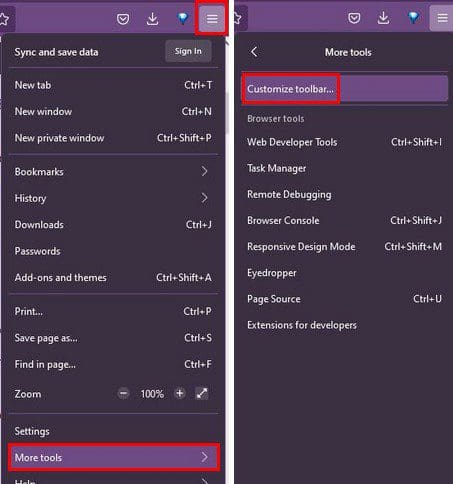Open hamburger menu in right screenshot toolbar
Image resolution: width=453 pixels, height=484 pixels.
[442, 18]
